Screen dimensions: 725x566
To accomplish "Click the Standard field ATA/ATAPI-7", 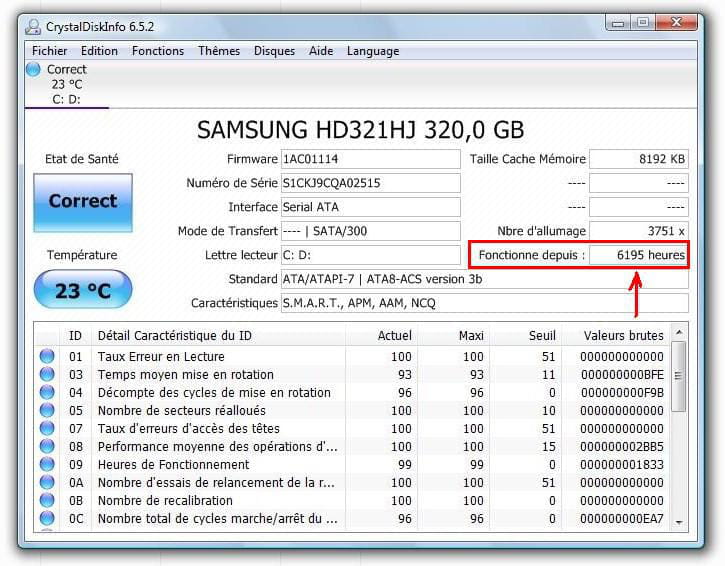I will [485, 279].
